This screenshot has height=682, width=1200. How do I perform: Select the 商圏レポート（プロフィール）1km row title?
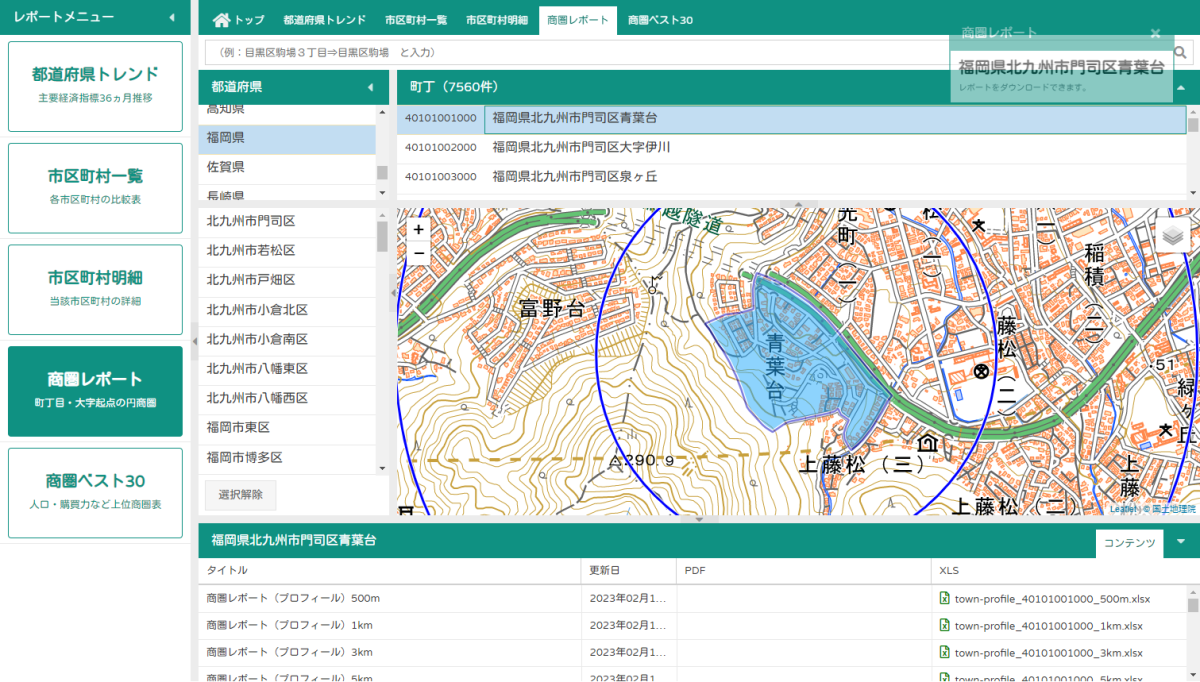click(290, 626)
